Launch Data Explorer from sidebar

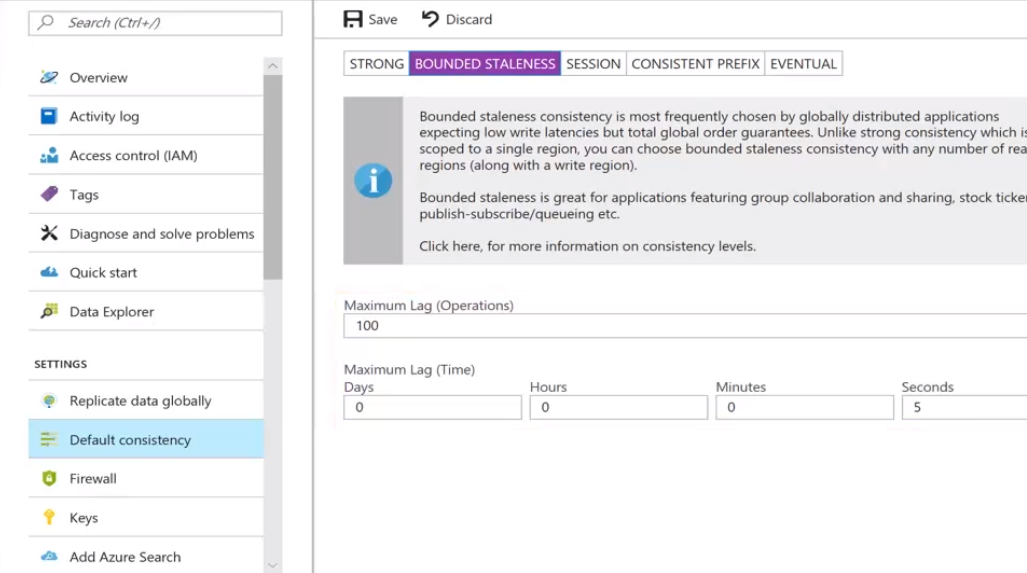coord(146,311)
